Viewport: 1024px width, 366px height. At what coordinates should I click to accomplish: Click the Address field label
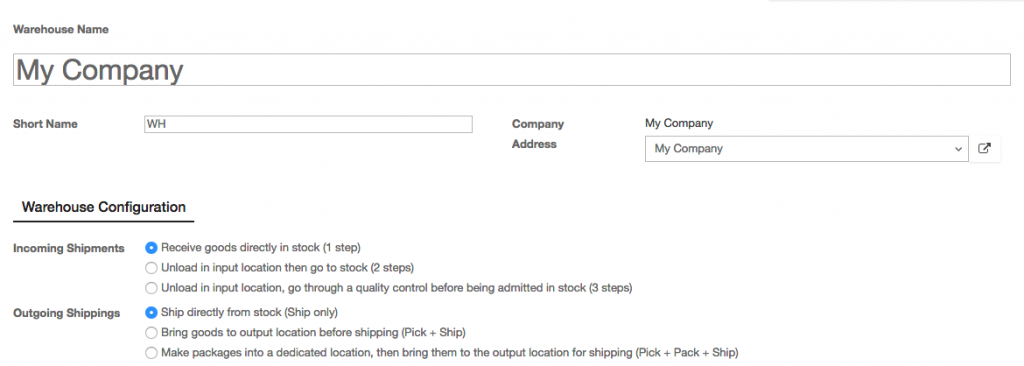coord(534,144)
